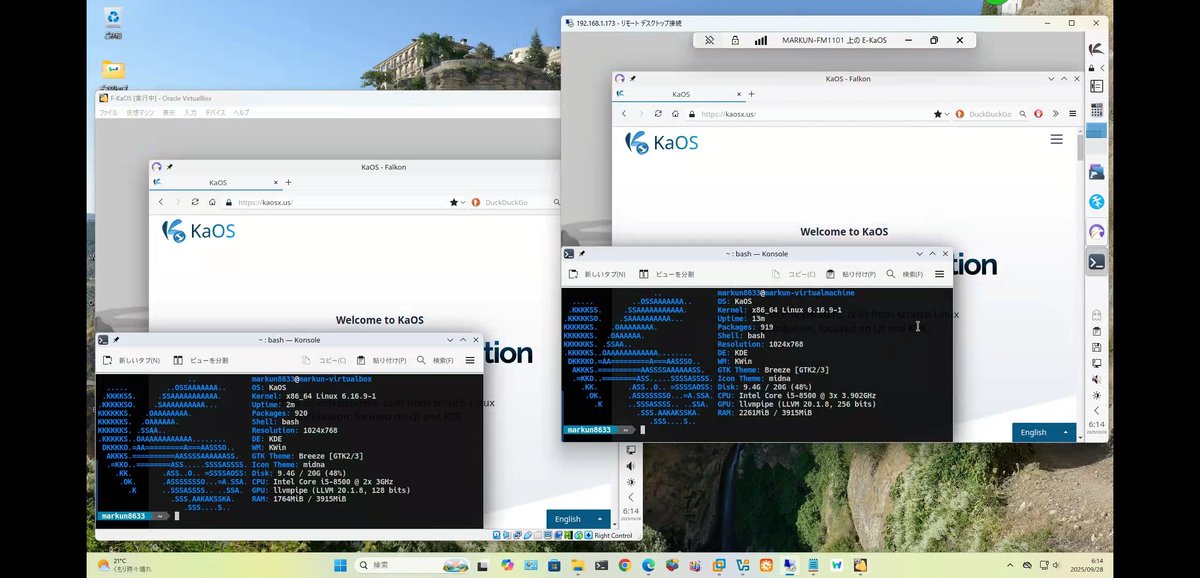Click 貼り付け in remote Konsole toolbar
1200x578 pixels.
point(851,273)
